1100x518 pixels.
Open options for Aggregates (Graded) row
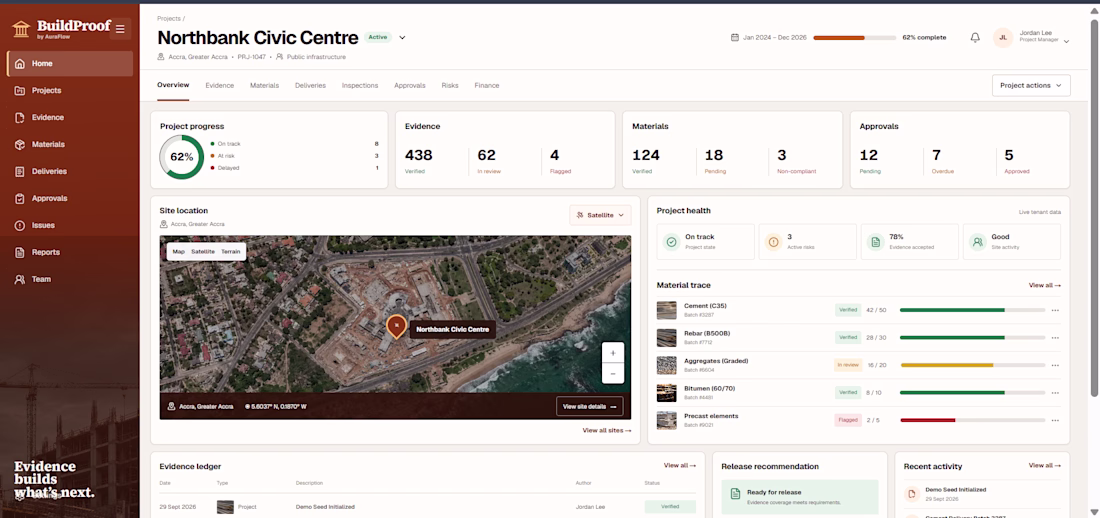(x=1055, y=366)
